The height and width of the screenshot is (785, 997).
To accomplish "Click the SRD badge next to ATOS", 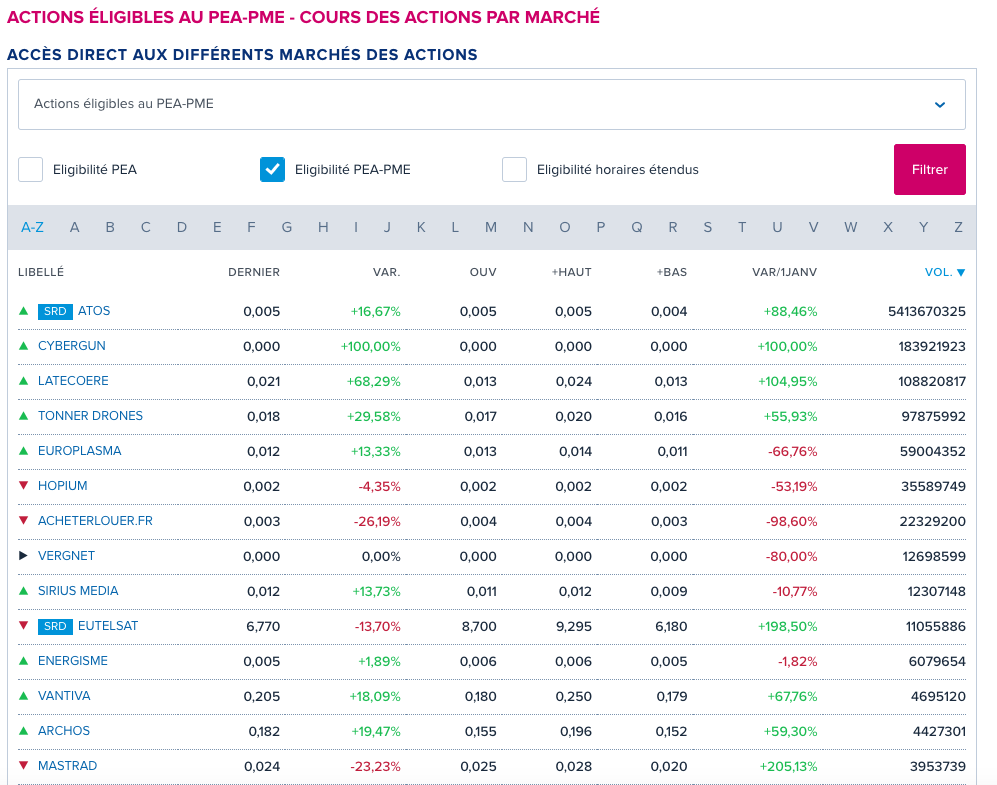I will pos(55,311).
